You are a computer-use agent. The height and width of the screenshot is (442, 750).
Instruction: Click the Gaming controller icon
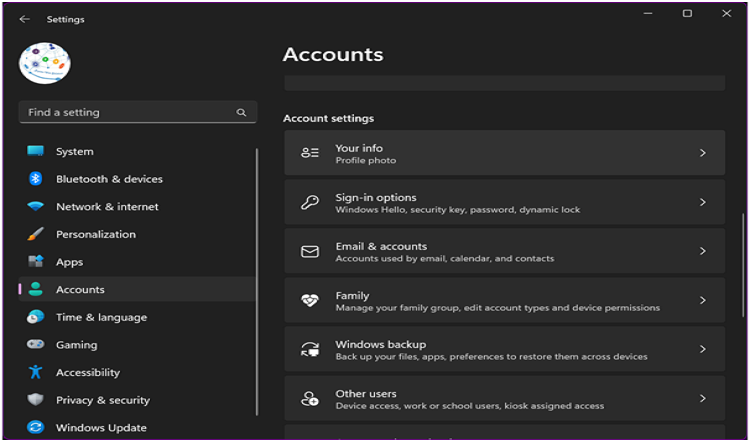[x=36, y=345]
